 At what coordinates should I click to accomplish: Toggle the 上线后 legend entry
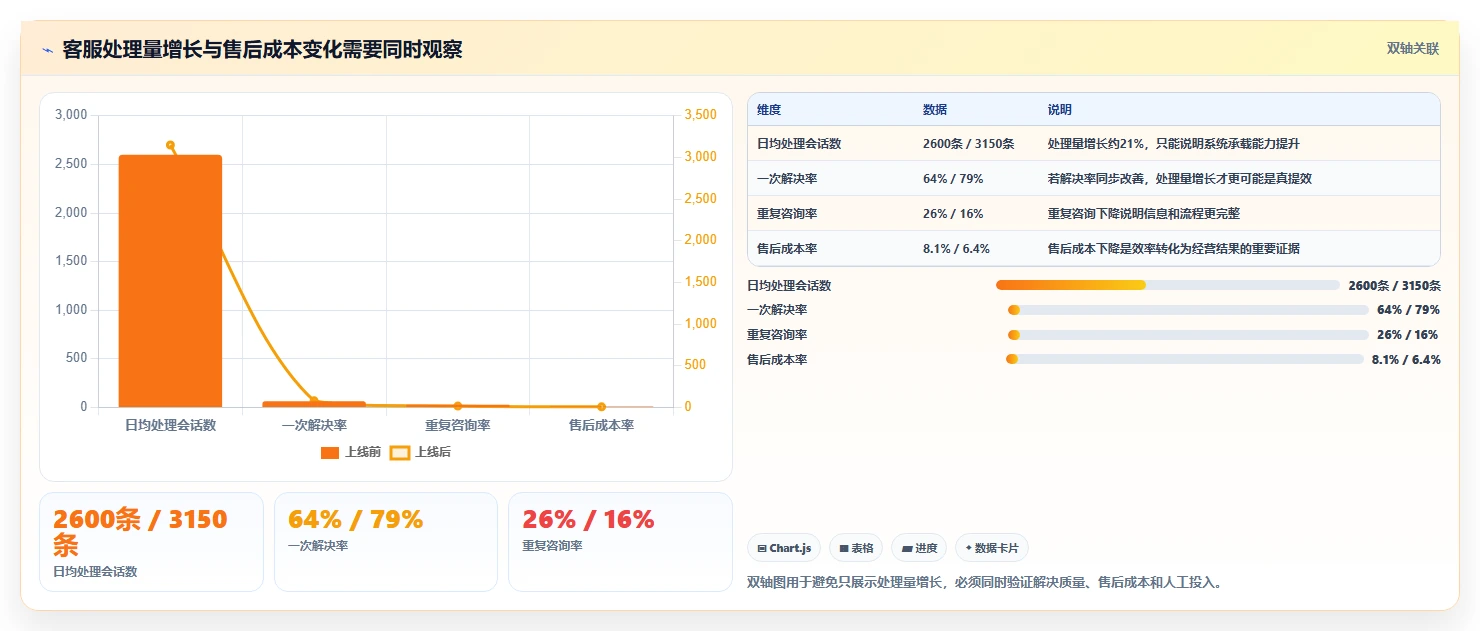[420, 452]
